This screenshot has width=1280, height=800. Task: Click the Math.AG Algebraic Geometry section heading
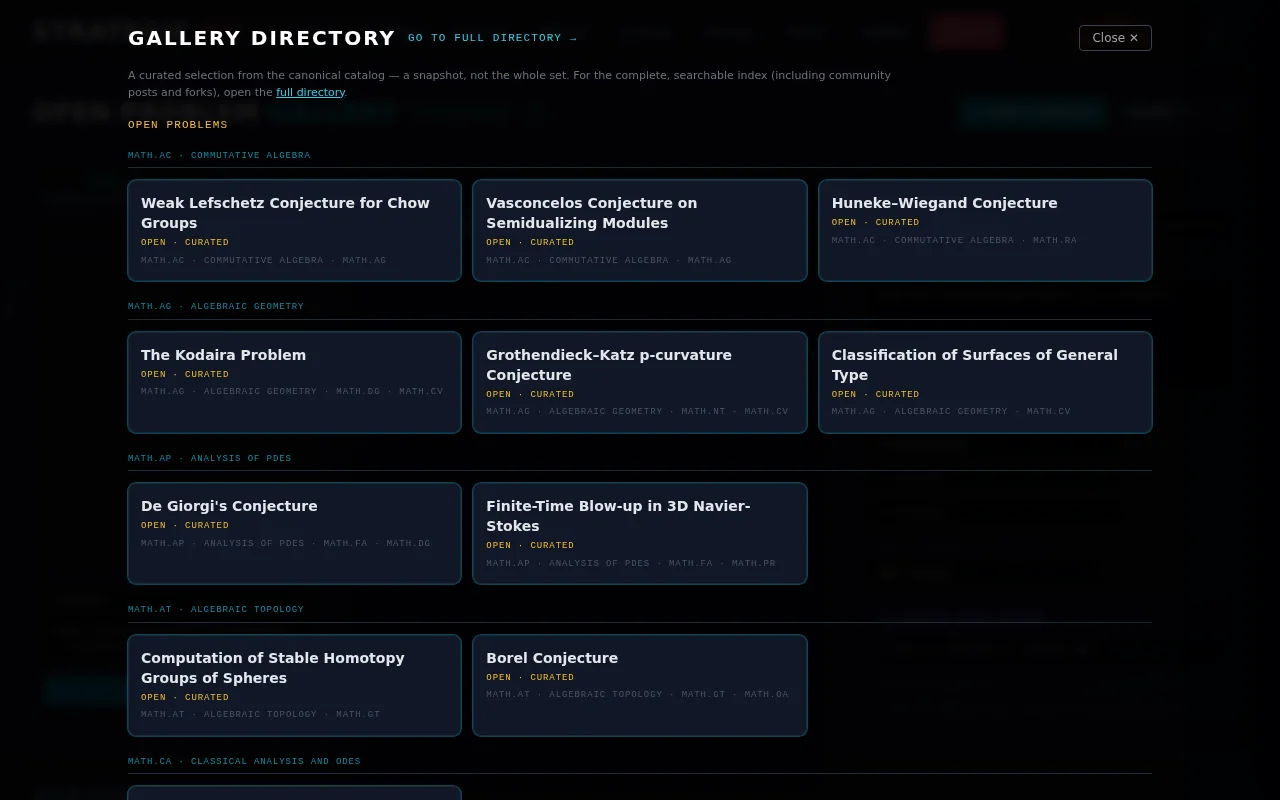click(216, 306)
